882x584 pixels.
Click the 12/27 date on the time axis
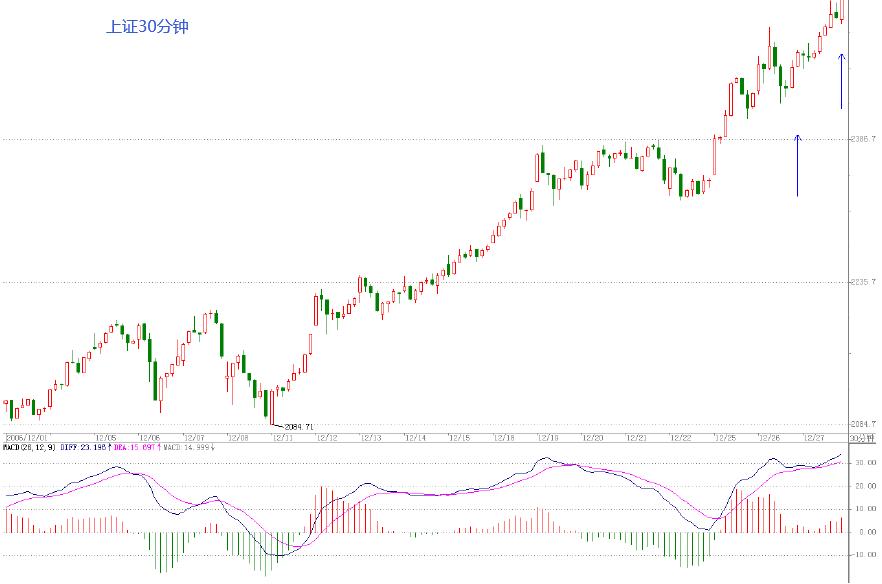[x=814, y=437]
